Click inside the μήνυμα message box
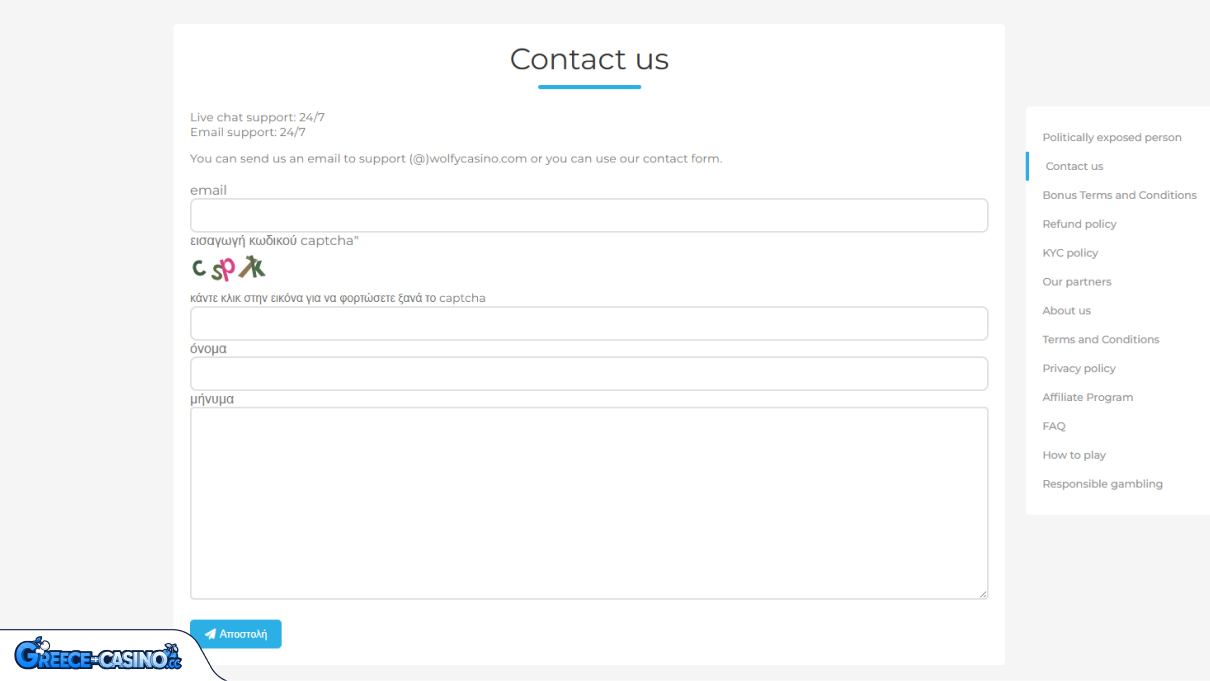Image resolution: width=1210 pixels, height=681 pixels. point(589,502)
